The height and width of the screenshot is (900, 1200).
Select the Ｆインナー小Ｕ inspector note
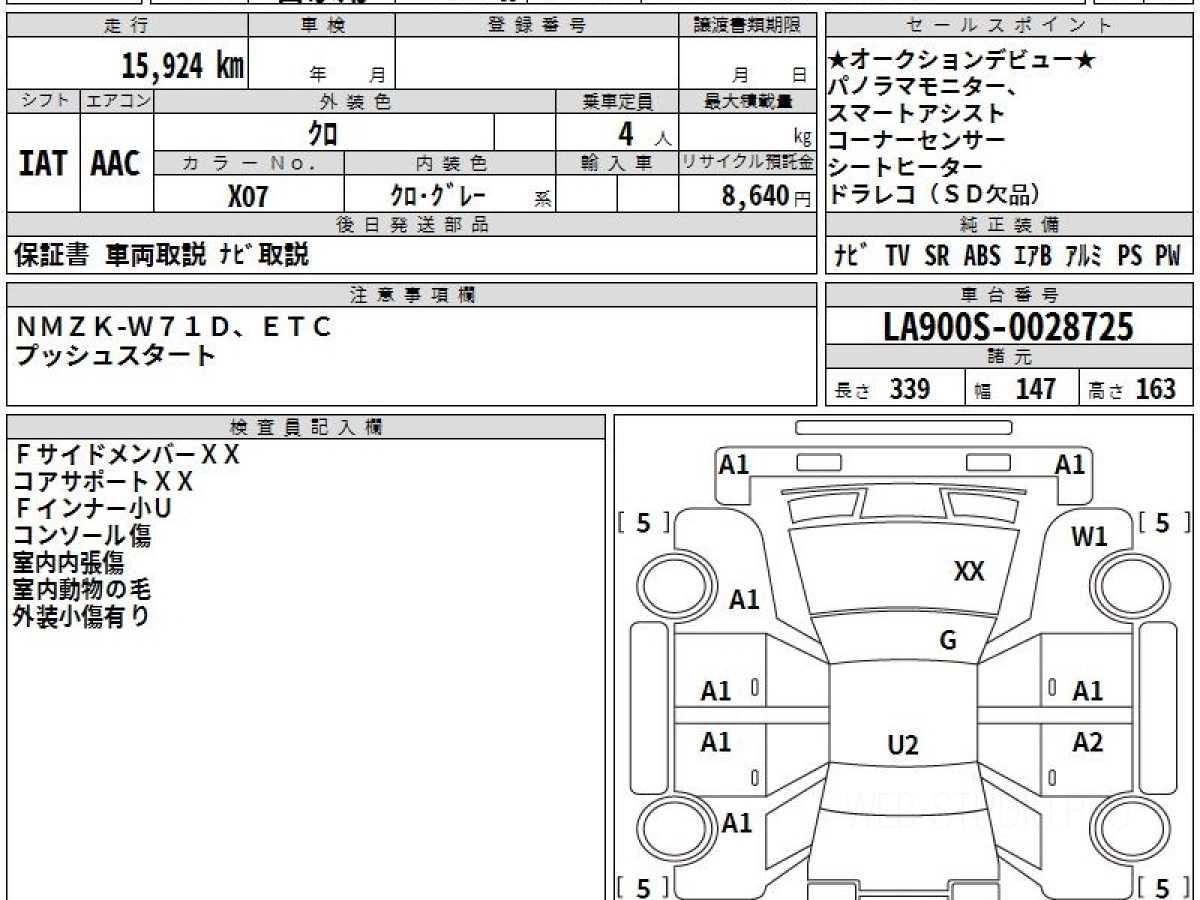[93, 508]
